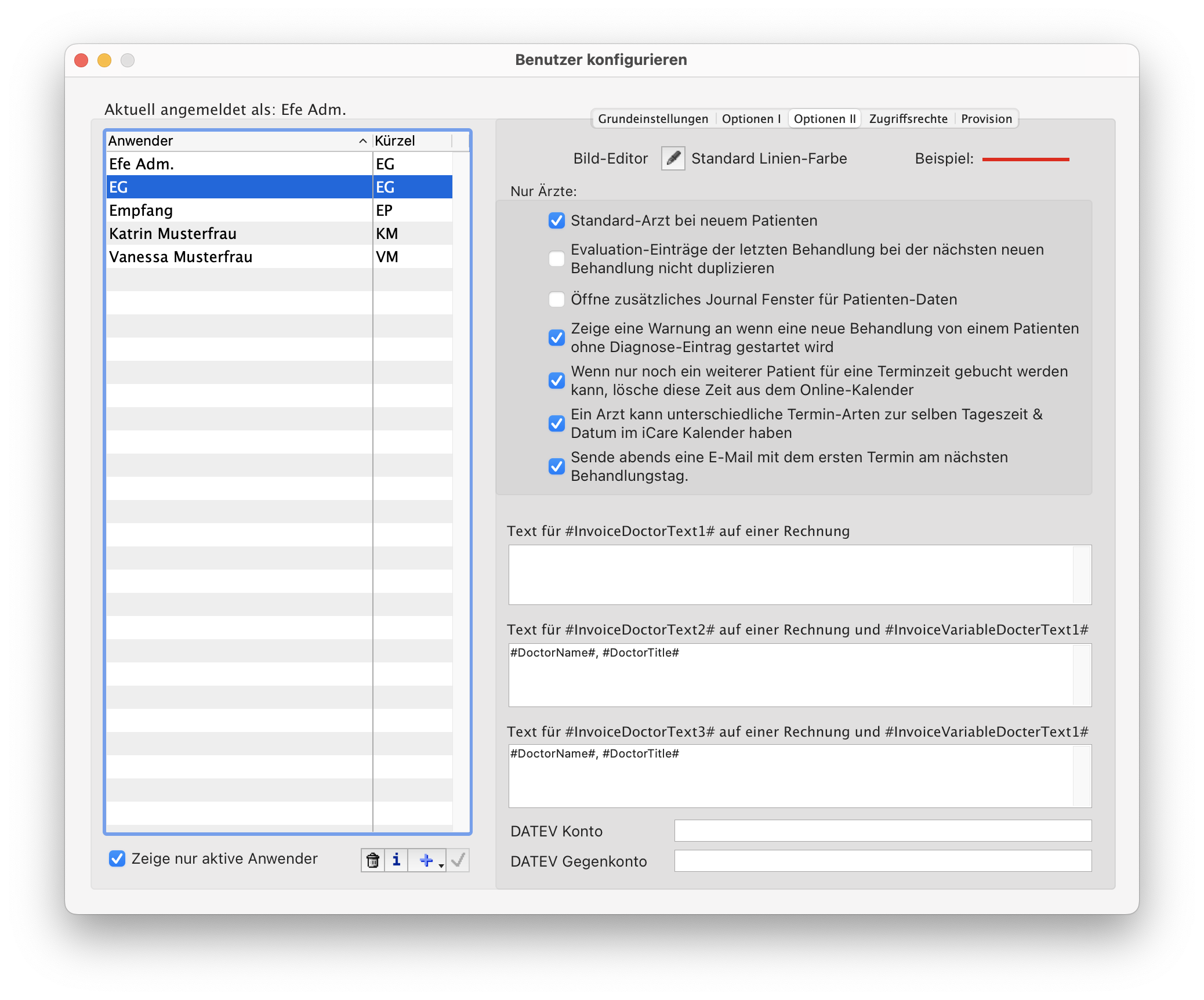Viewport: 1204px width, 1000px height.
Task: Click the trash icon to delete user
Action: point(373,860)
